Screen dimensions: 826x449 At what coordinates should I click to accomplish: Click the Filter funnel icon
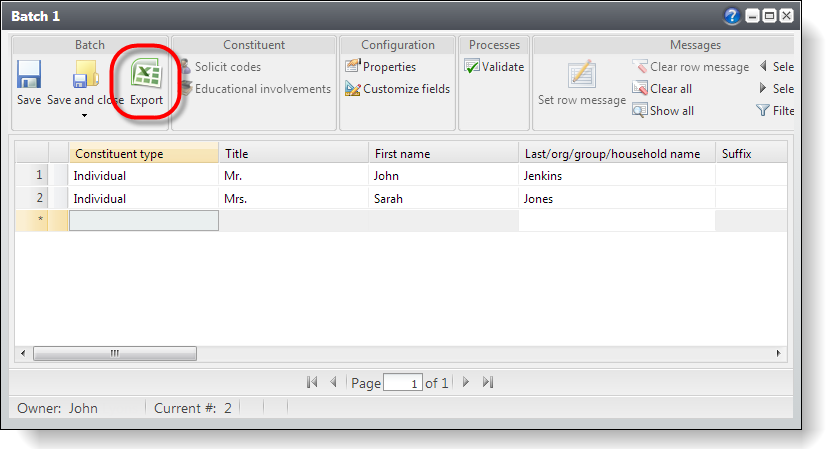(x=763, y=111)
